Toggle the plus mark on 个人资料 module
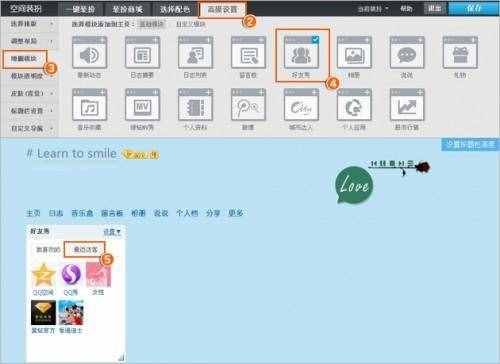The width and height of the screenshot is (500, 364). tap(209, 92)
